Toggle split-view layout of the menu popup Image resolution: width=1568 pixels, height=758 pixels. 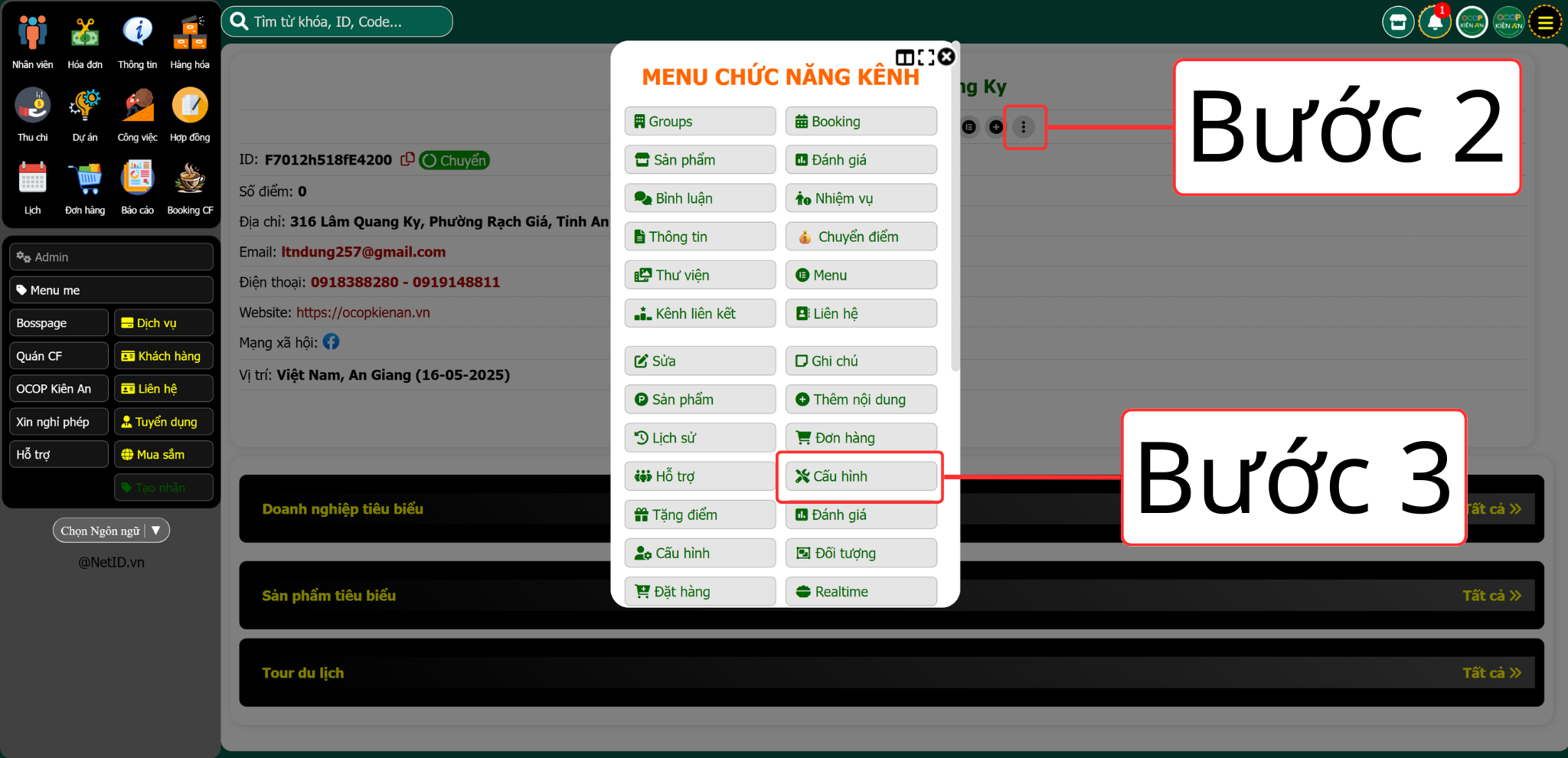(904, 57)
